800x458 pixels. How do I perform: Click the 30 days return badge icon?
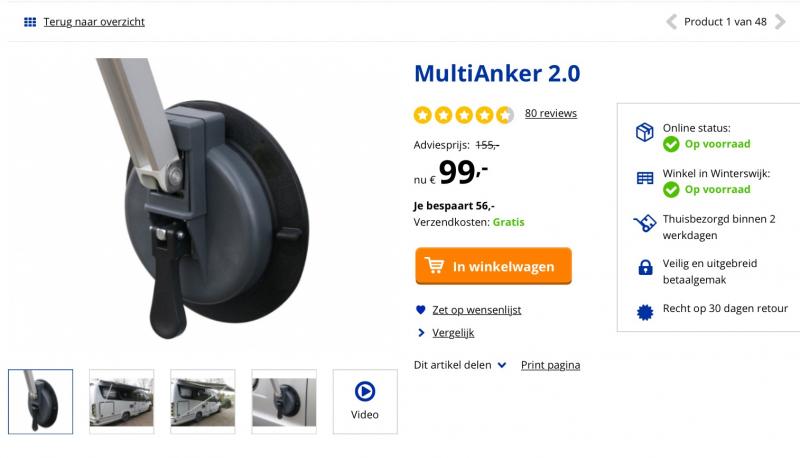click(x=645, y=312)
